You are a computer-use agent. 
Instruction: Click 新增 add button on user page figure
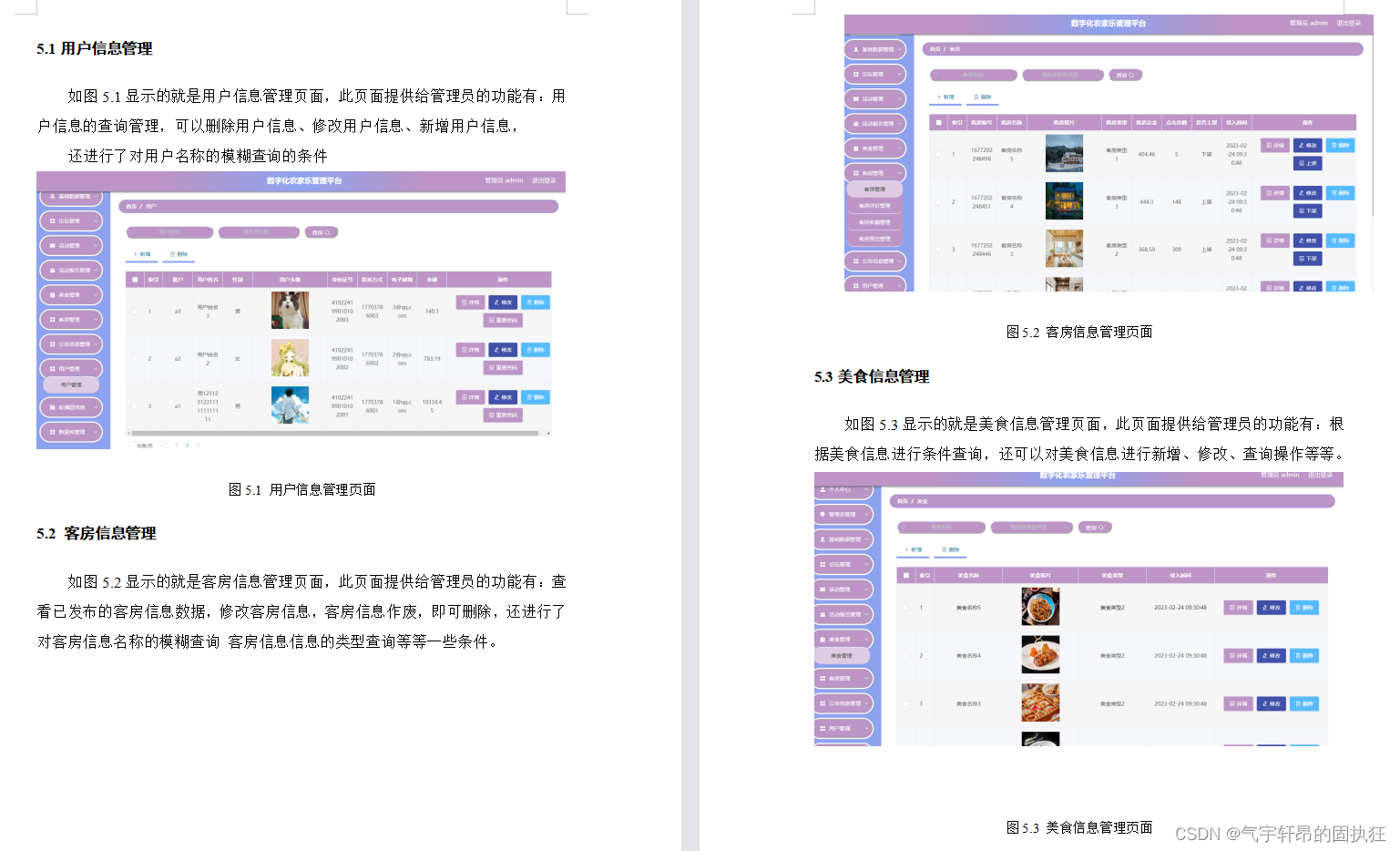coord(142,254)
